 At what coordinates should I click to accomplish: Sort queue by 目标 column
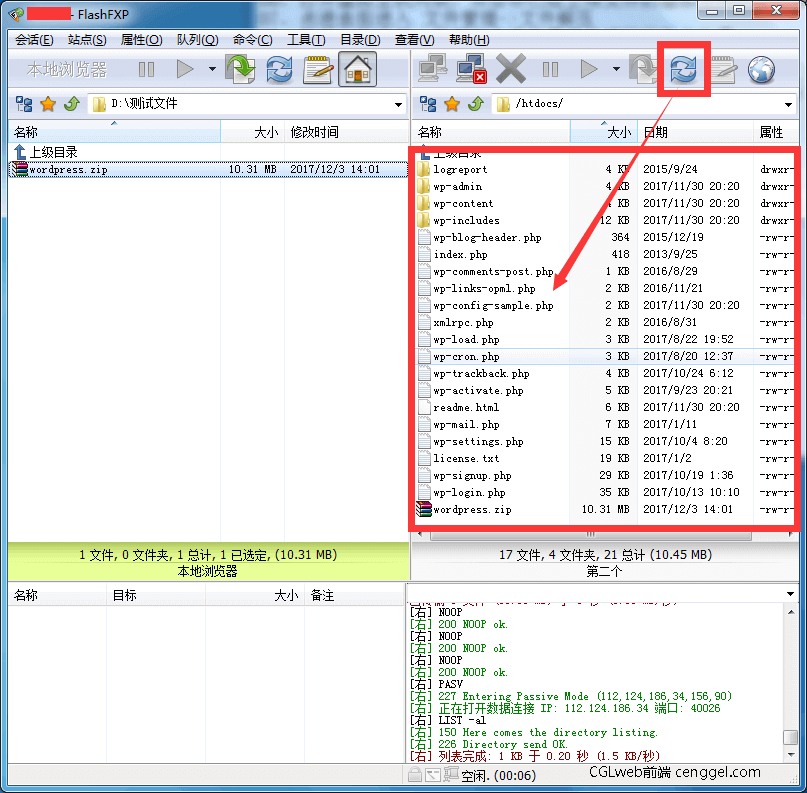pyautogui.click(x=156, y=595)
